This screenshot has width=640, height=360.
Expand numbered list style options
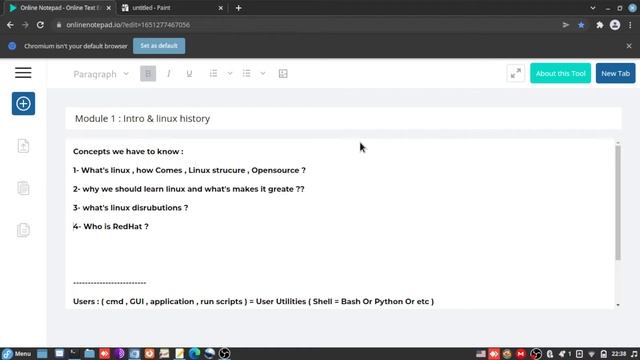[230, 73]
